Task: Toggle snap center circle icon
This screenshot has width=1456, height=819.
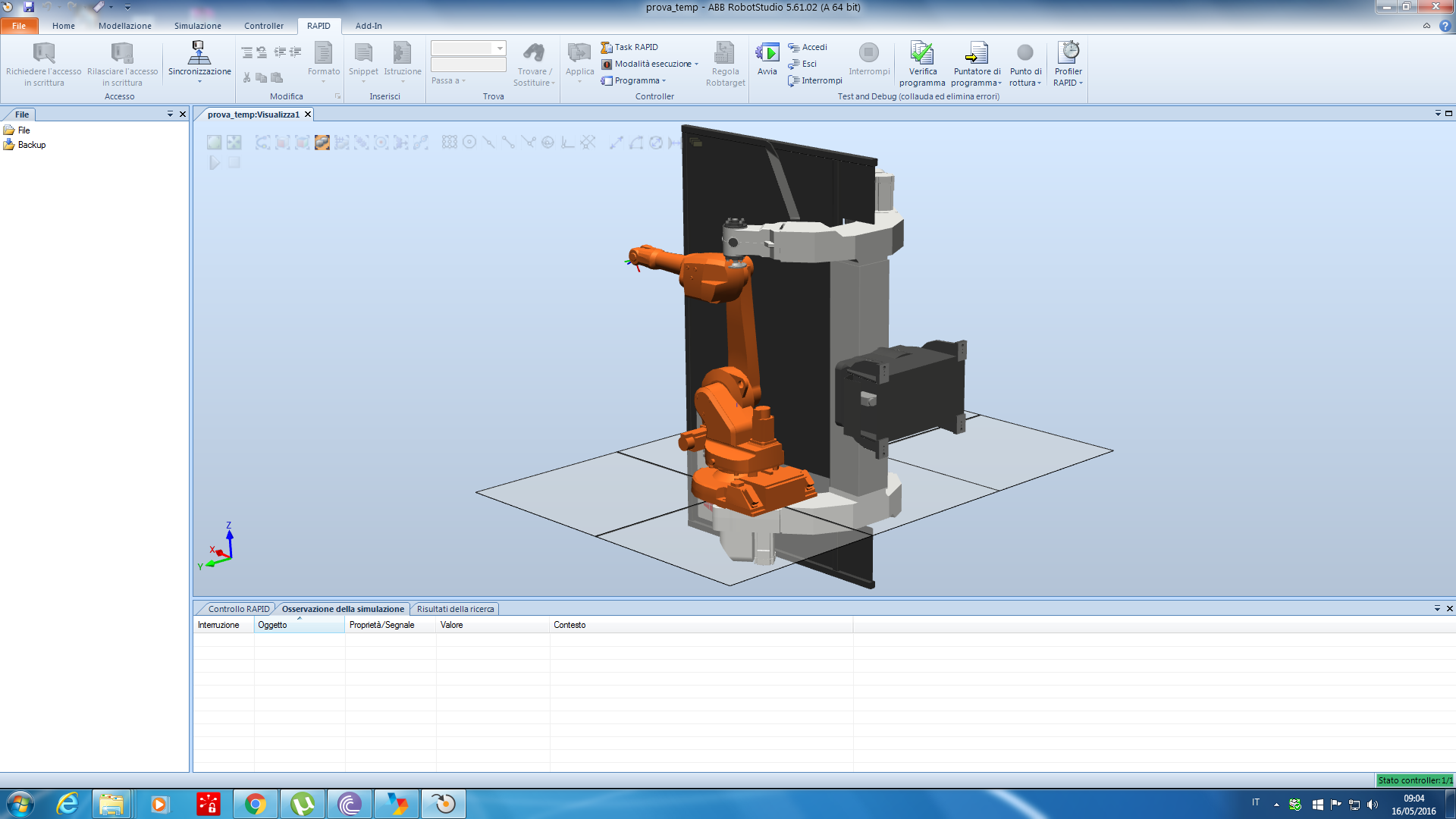Action: coord(469,143)
